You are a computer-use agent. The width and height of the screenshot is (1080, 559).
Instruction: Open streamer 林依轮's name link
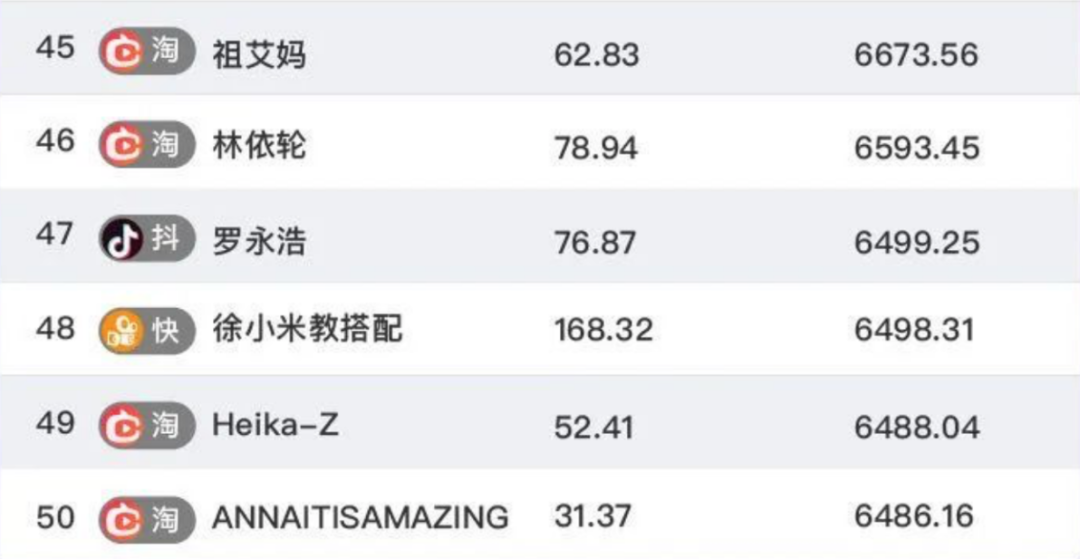coord(259,146)
